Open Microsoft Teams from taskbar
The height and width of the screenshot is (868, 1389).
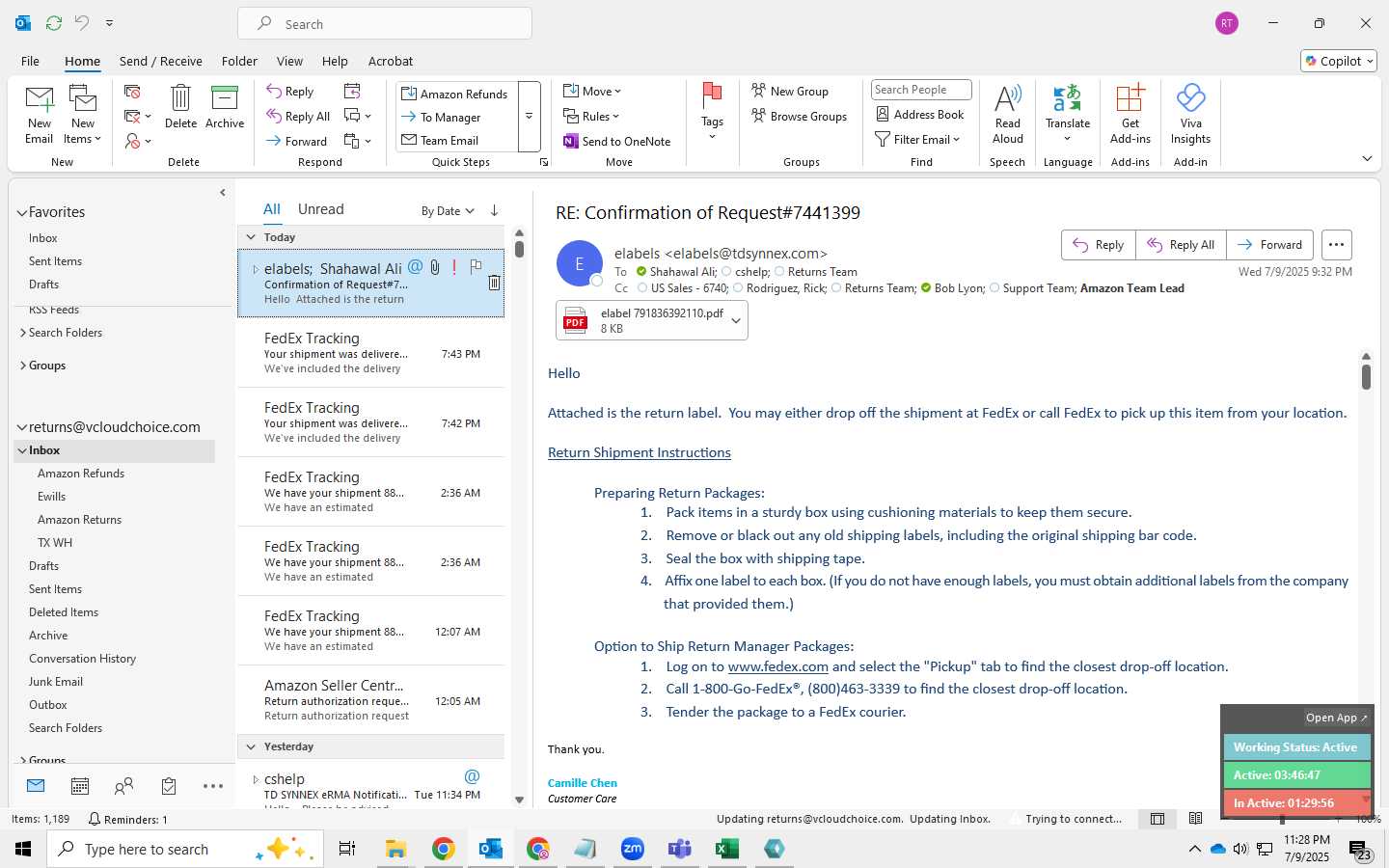[679, 849]
